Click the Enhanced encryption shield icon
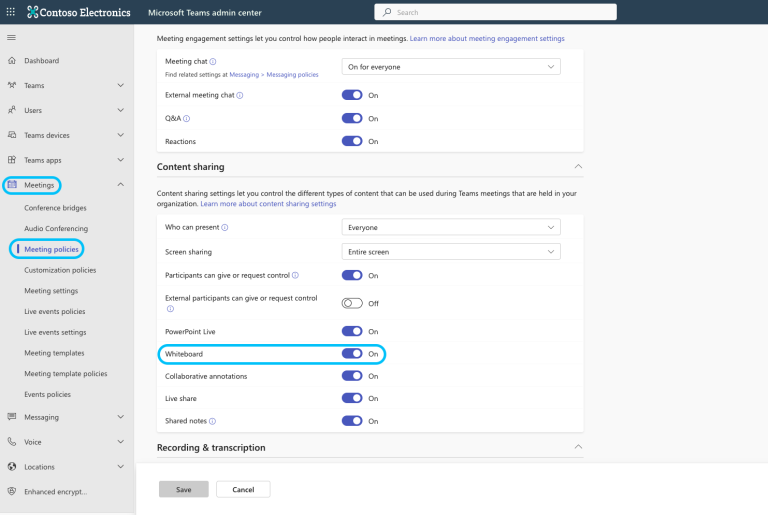 pyautogui.click(x=12, y=491)
